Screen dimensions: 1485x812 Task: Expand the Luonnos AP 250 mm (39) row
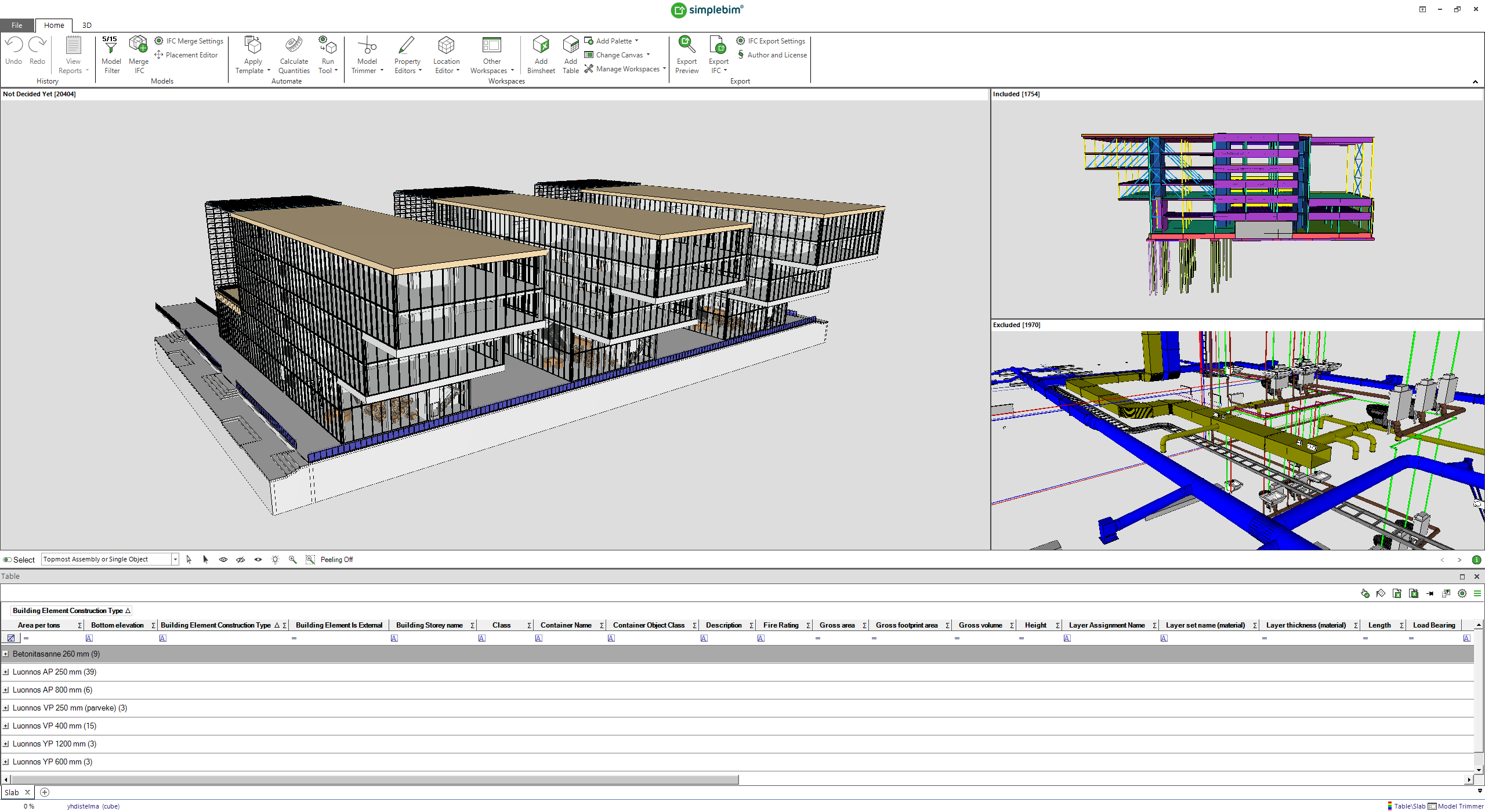click(x=6, y=672)
